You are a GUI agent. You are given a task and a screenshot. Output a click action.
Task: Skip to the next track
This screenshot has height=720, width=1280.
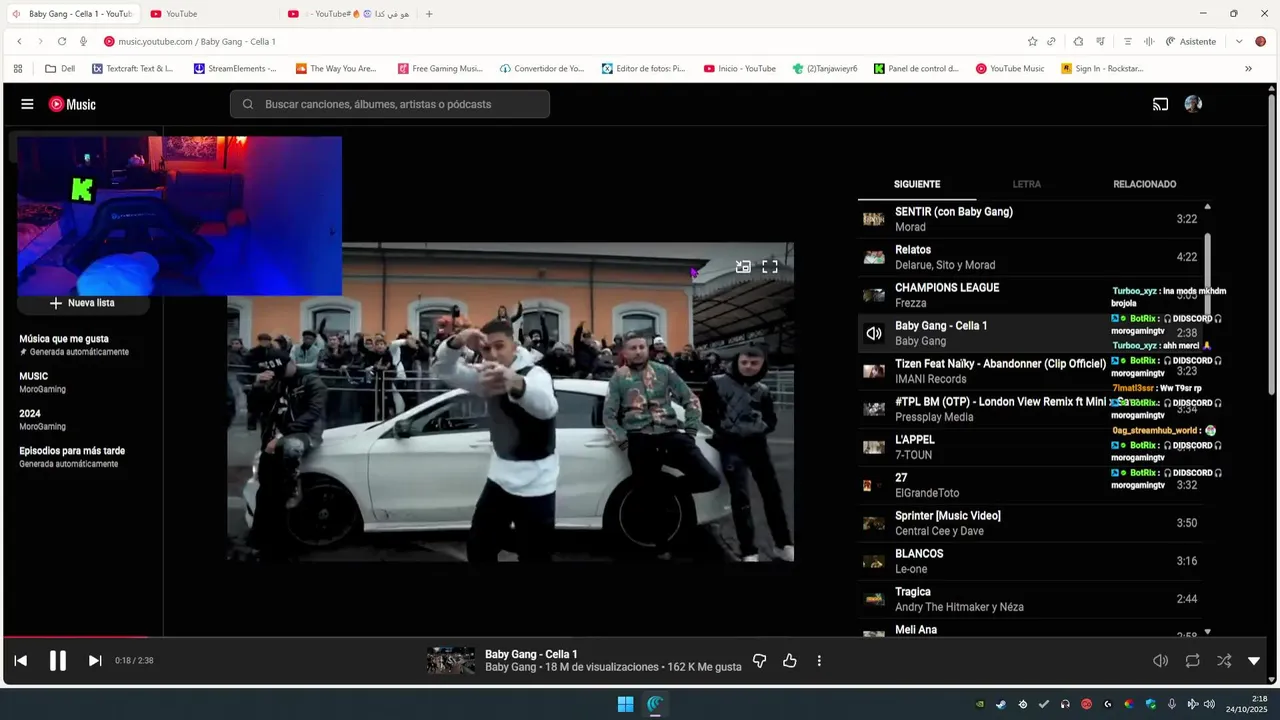(x=95, y=660)
